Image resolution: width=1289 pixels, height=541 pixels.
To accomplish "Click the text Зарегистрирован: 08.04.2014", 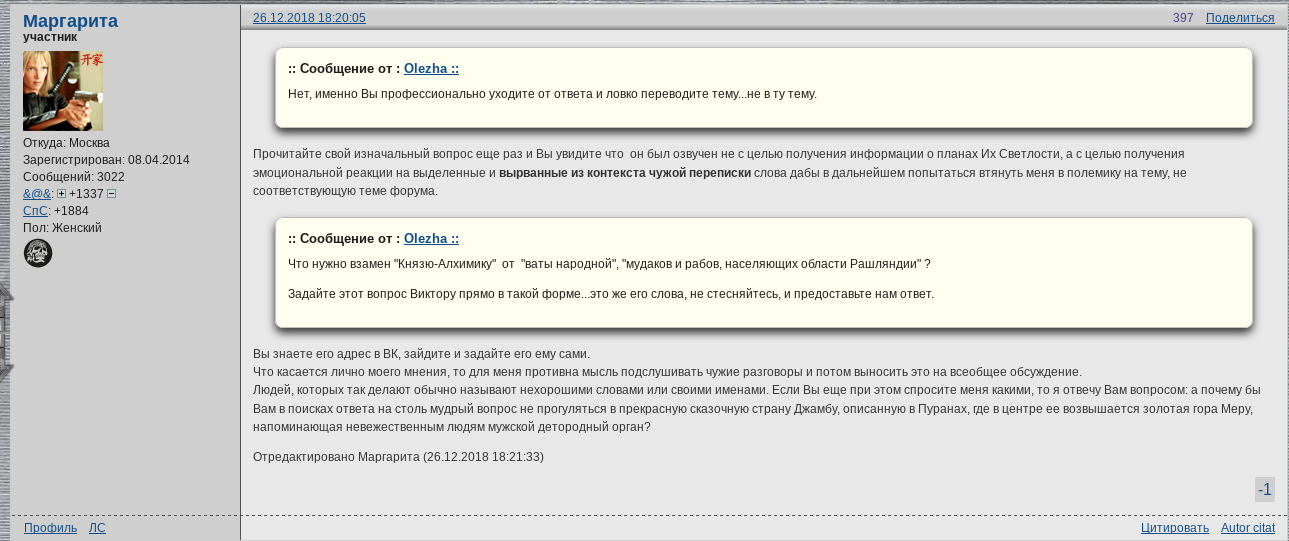I will (x=106, y=160).
